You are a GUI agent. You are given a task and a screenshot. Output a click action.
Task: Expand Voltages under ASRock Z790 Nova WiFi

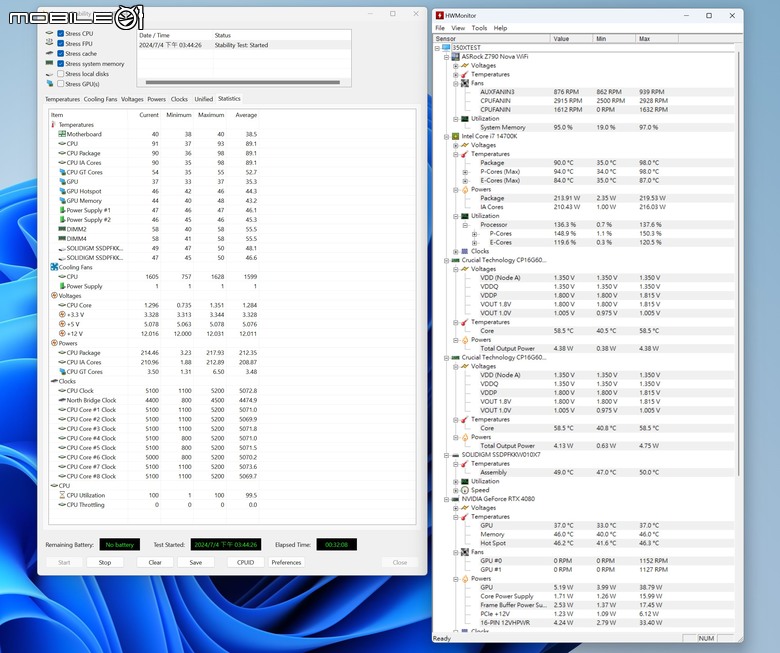point(456,66)
